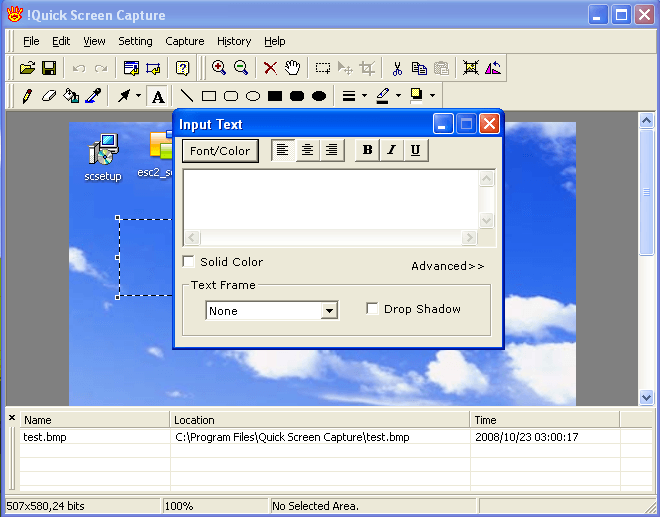Select the text tool A icon
660x517 pixels.
(158, 97)
